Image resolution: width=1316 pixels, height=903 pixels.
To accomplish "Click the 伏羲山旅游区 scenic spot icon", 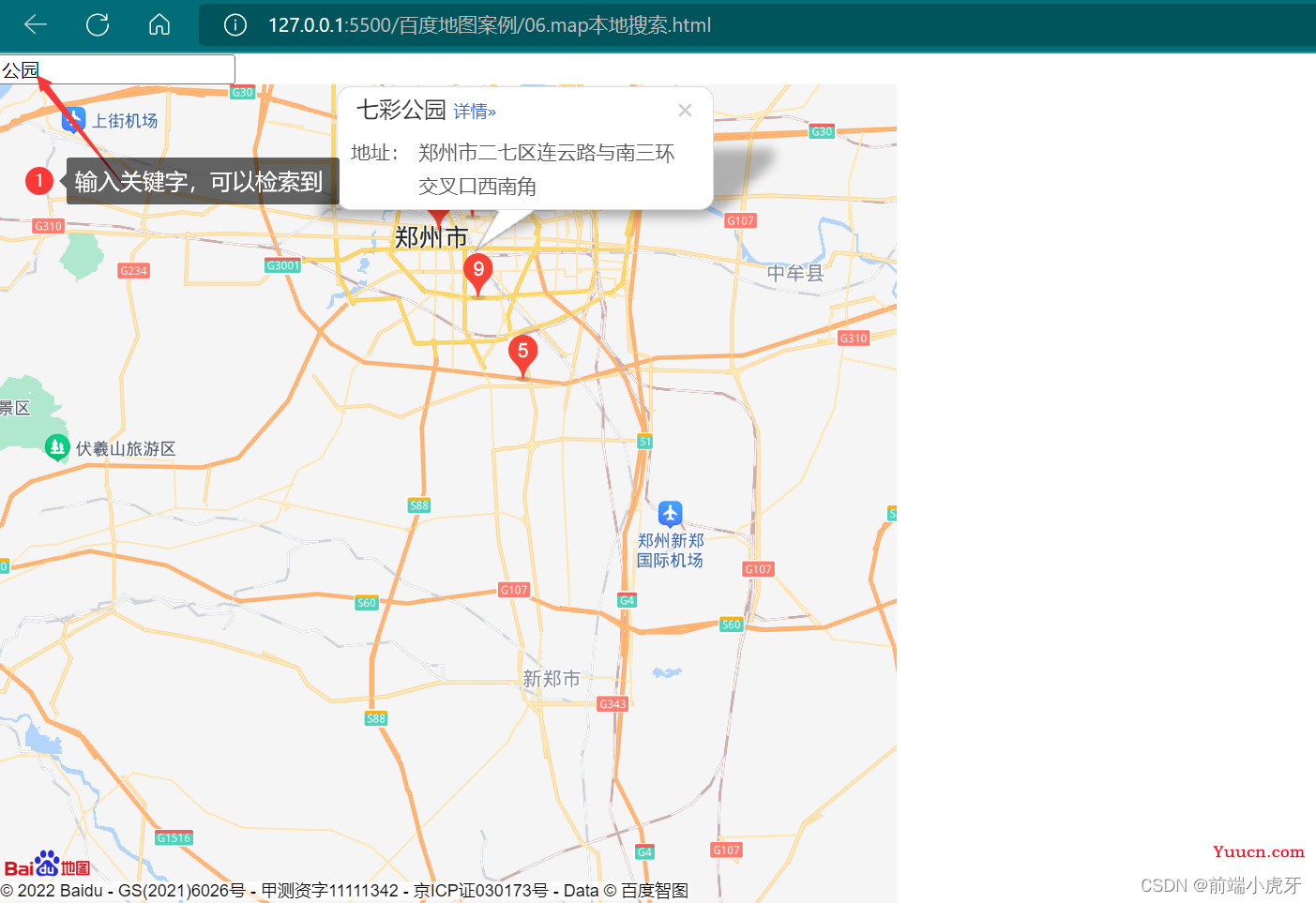I will 57,447.
